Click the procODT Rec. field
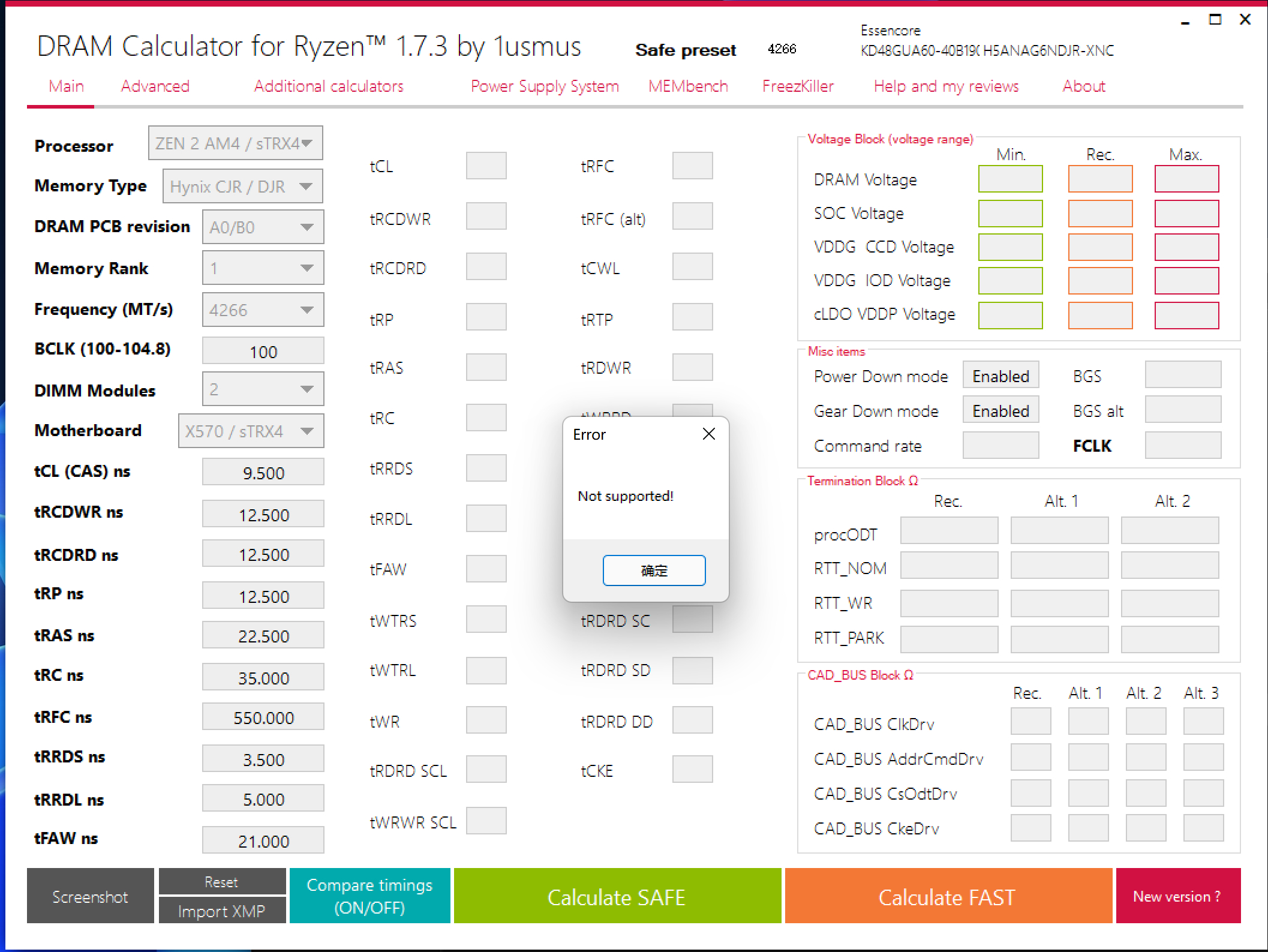Image resolution: width=1268 pixels, height=952 pixels. [x=949, y=530]
